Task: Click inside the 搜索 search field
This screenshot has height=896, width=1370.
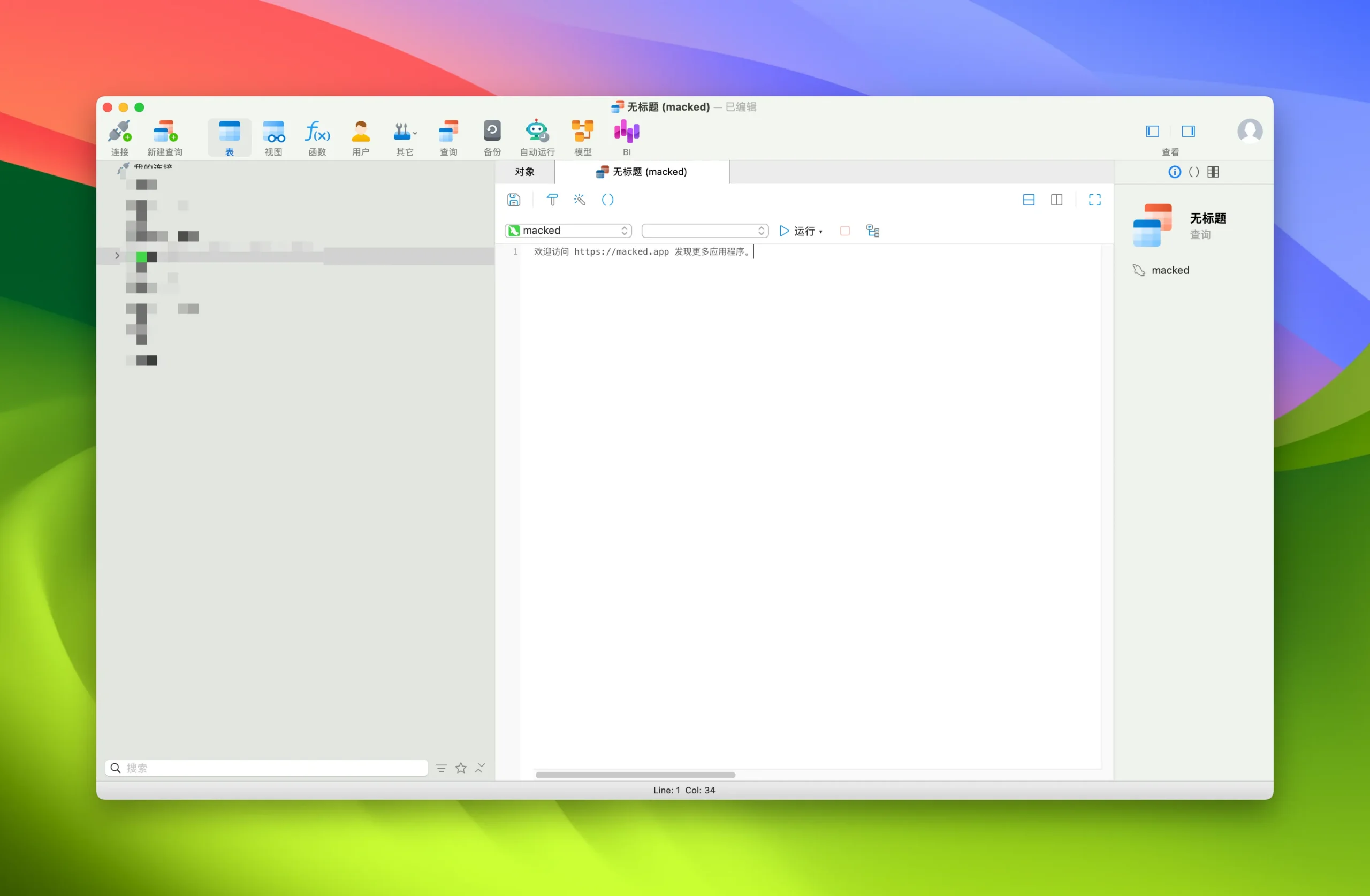Action: (266, 768)
